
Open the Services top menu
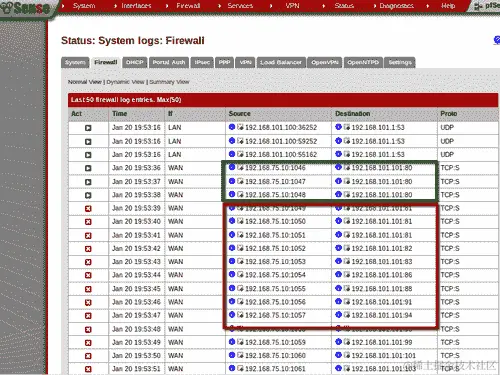click(240, 6)
